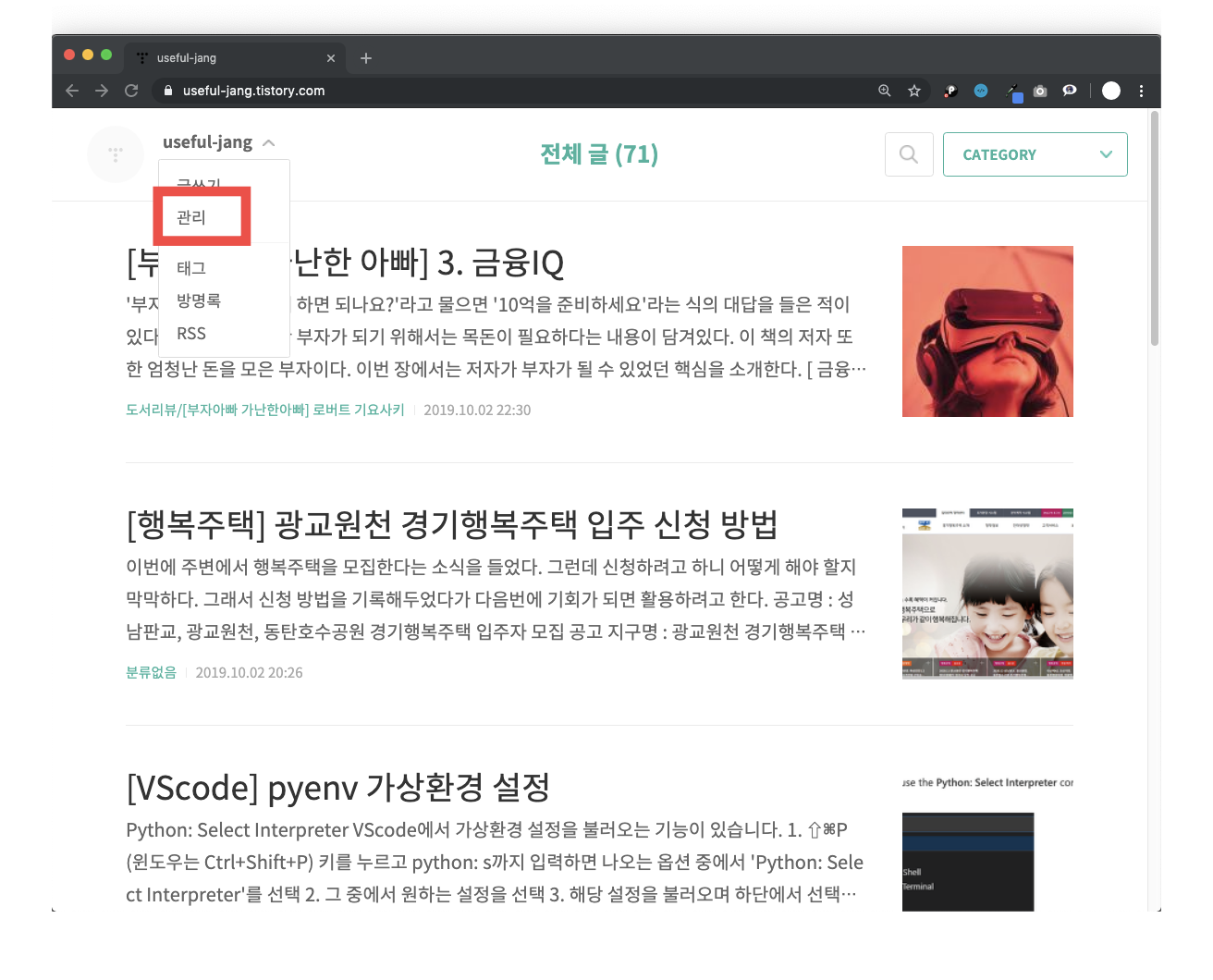Open the camera screenshot extension icon

pos(1040,91)
